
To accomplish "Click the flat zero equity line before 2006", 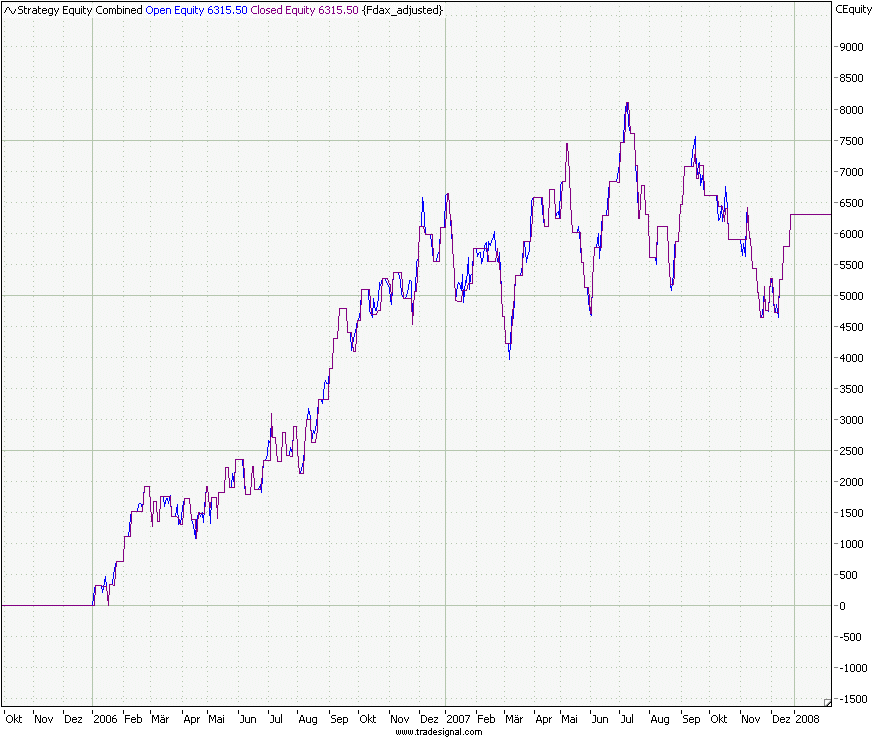I will pyautogui.click(x=45, y=605).
